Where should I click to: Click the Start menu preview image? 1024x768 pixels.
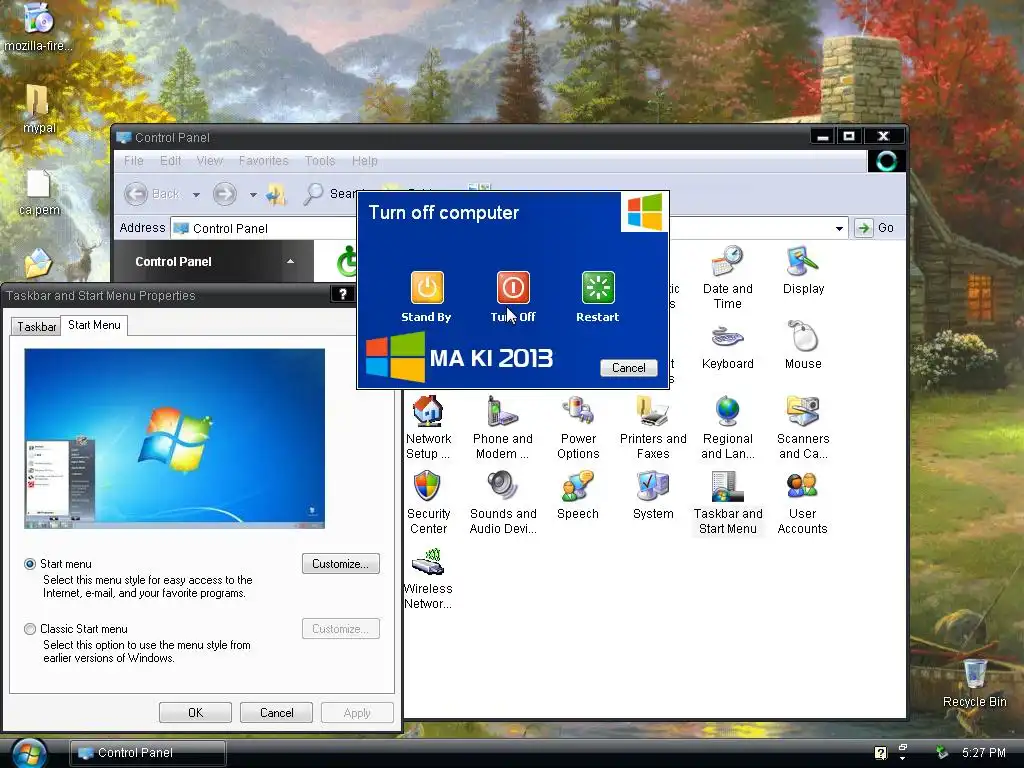[174, 438]
